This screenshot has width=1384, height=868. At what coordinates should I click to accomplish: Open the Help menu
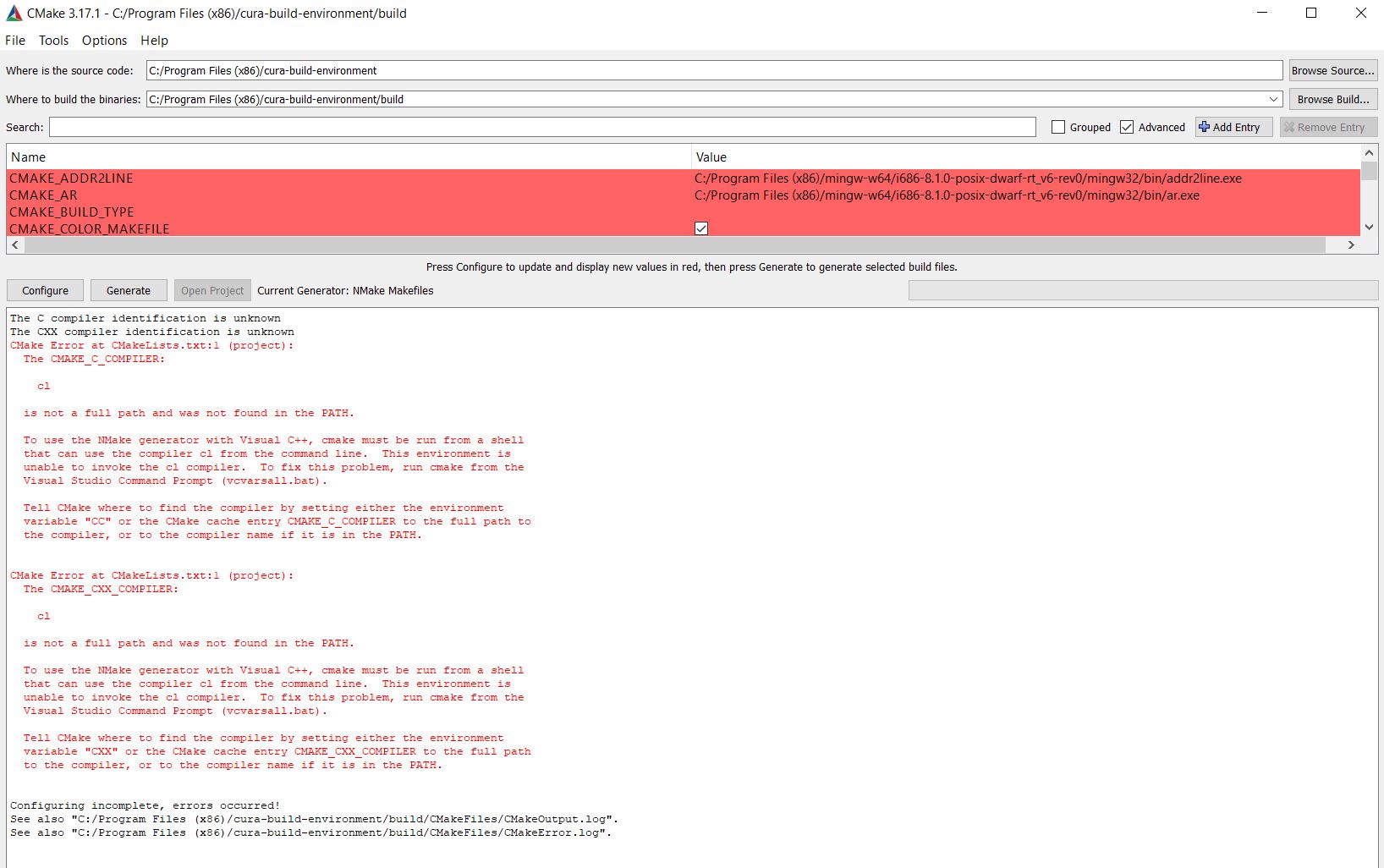click(x=154, y=40)
